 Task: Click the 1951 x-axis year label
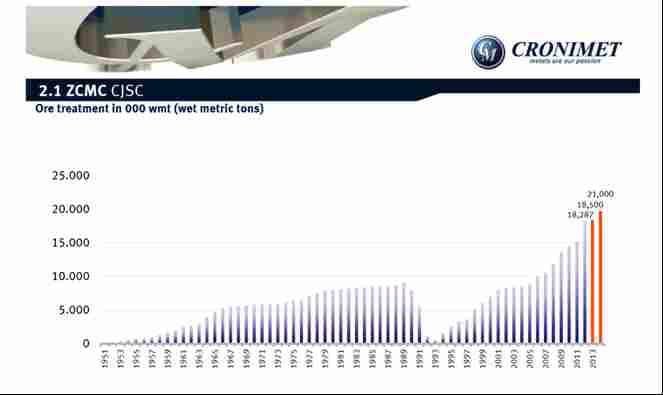coord(105,359)
